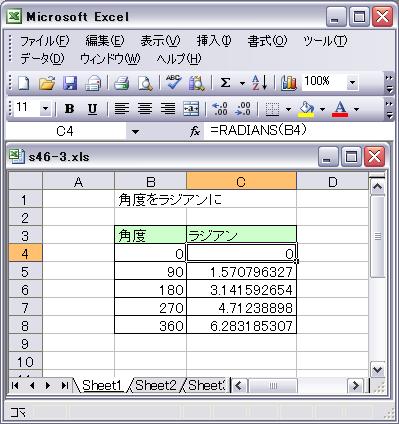
Task: Toggle Bold formatting
Action: [69, 109]
